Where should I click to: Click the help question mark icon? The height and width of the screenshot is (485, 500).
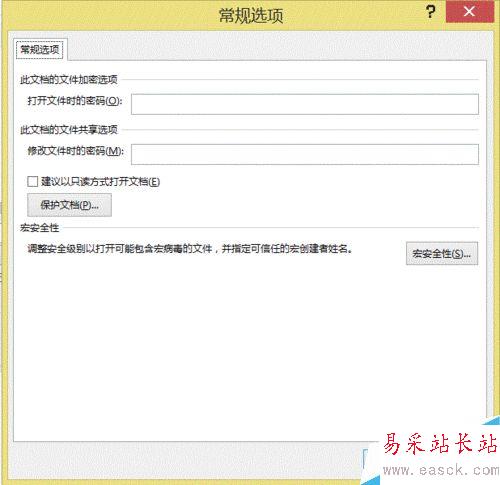click(x=430, y=12)
